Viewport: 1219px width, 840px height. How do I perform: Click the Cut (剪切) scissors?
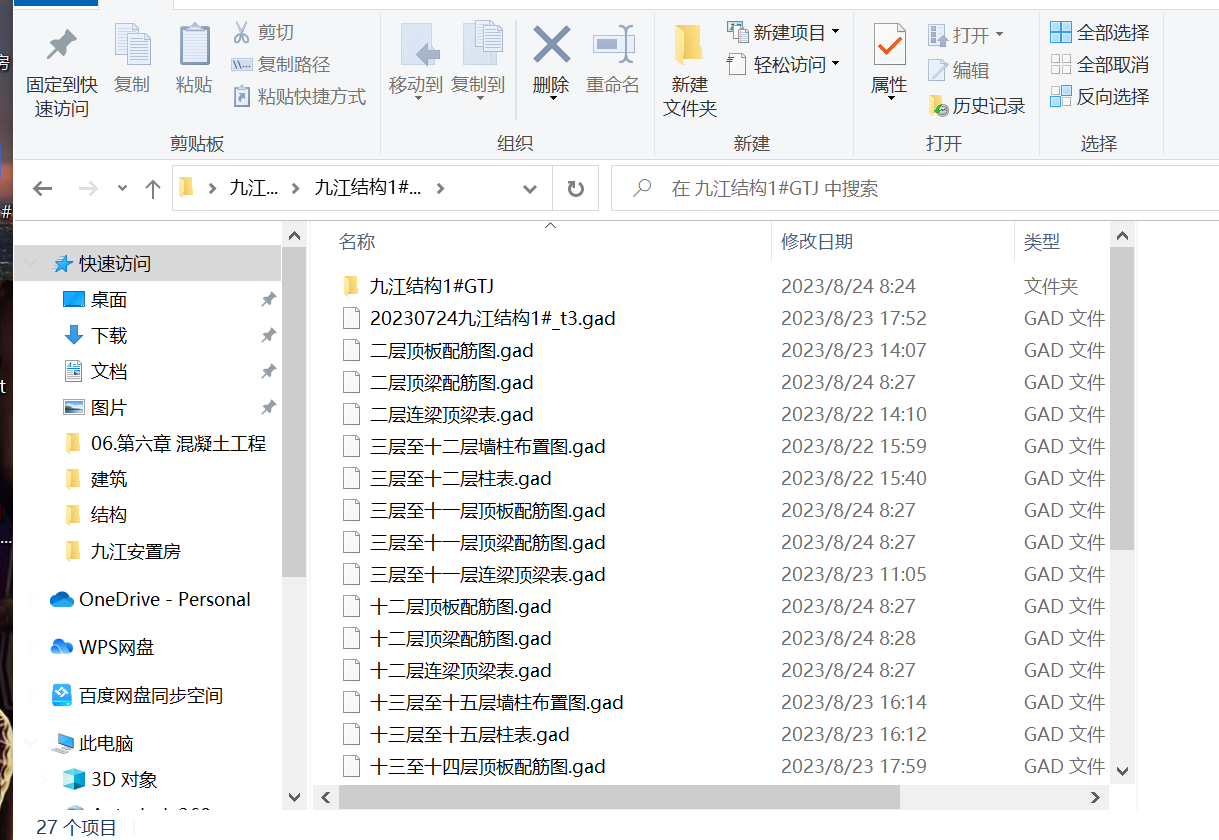point(242,33)
